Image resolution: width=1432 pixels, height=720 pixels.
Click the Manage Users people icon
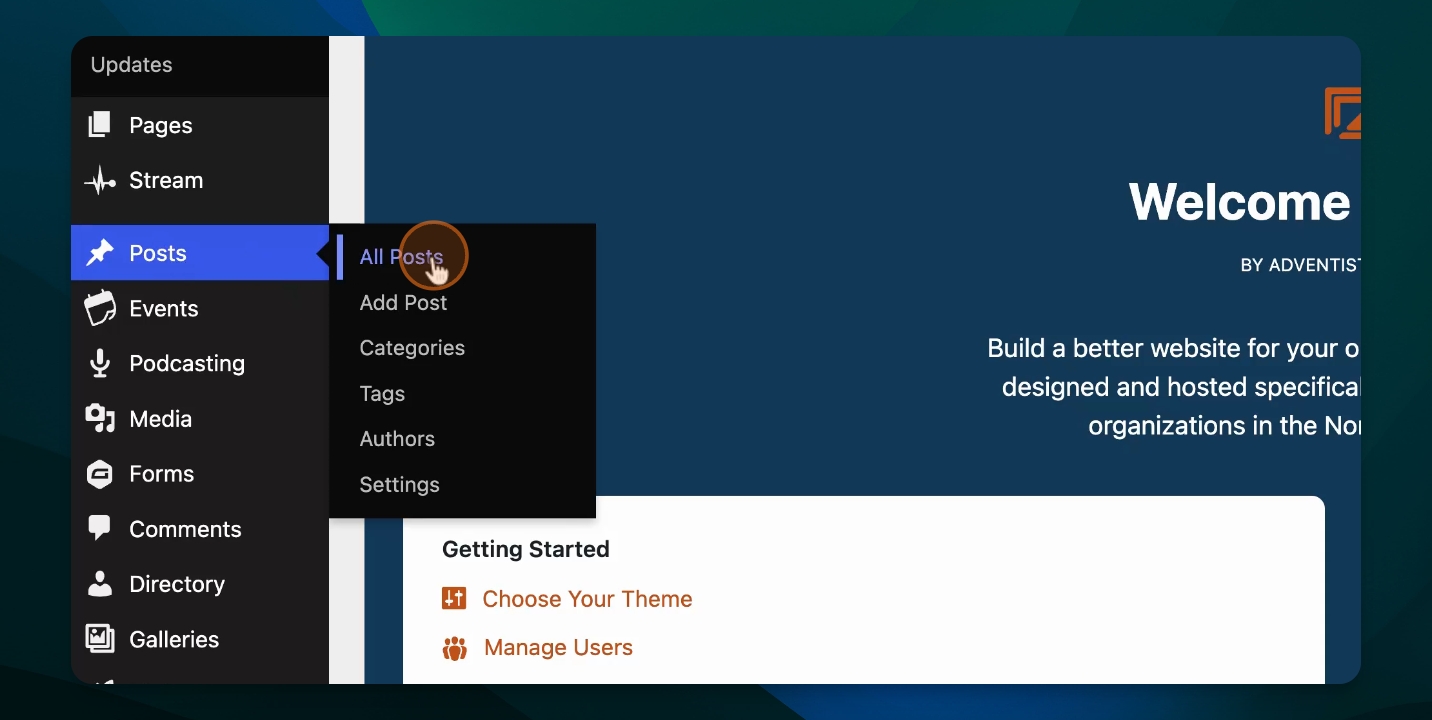[455, 648]
